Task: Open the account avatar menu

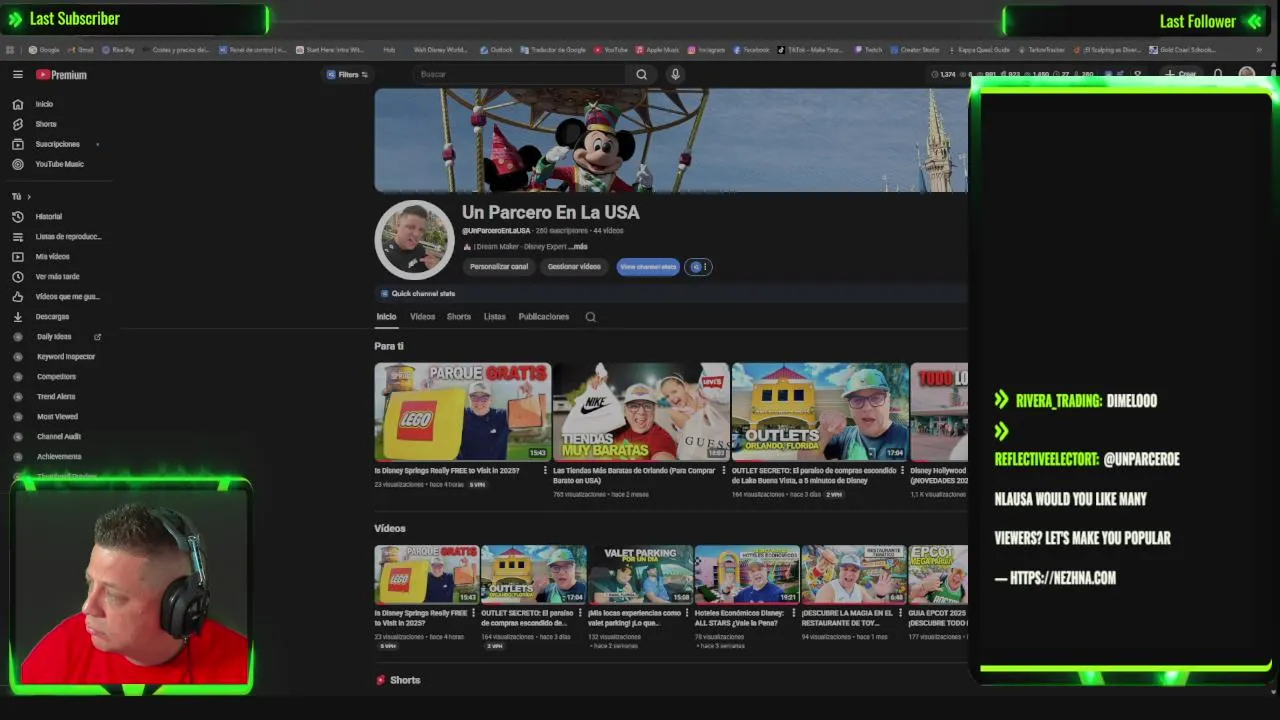Action: coord(1246,74)
